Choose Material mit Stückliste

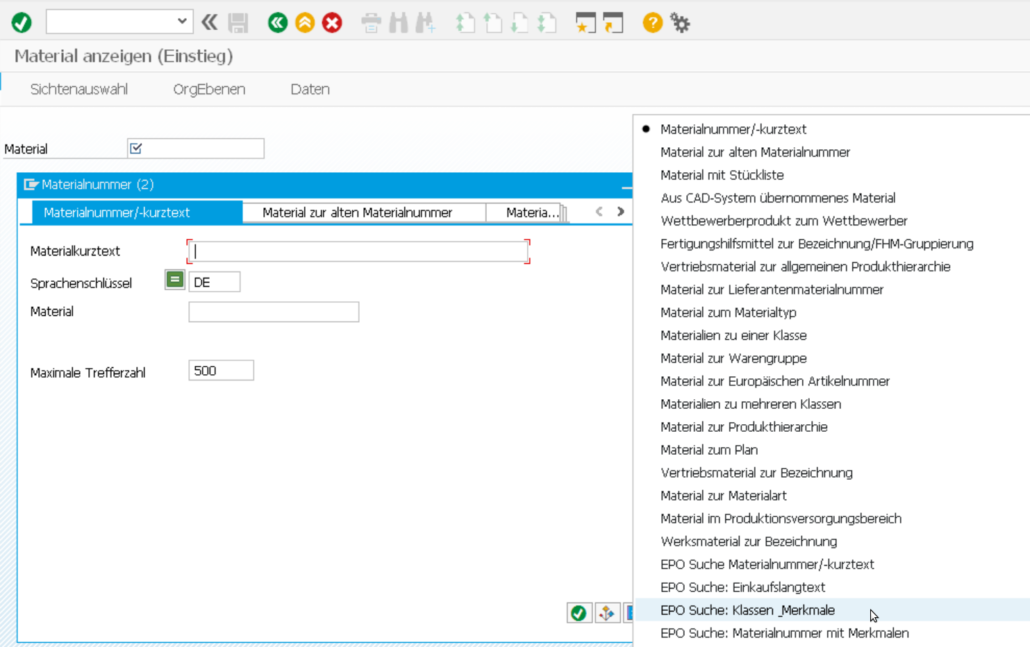[x=722, y=175]
